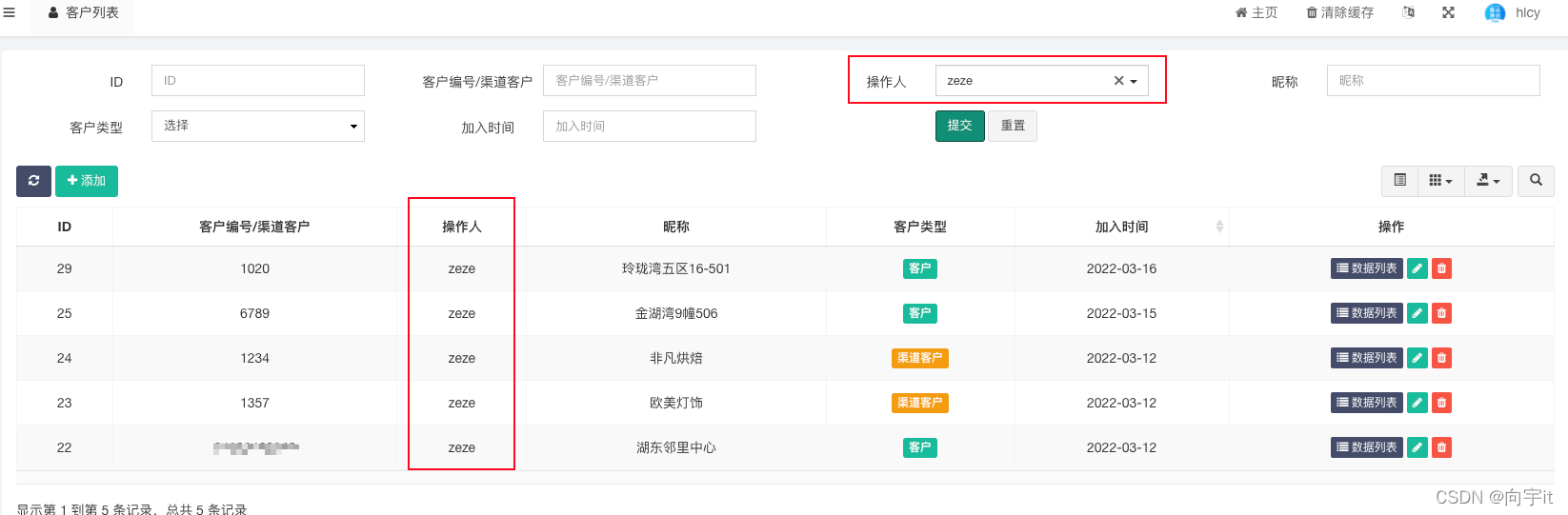Toggle card view with the list icon
The height and width of the screenshot is (515, 1568).
tap(1399, 181)
